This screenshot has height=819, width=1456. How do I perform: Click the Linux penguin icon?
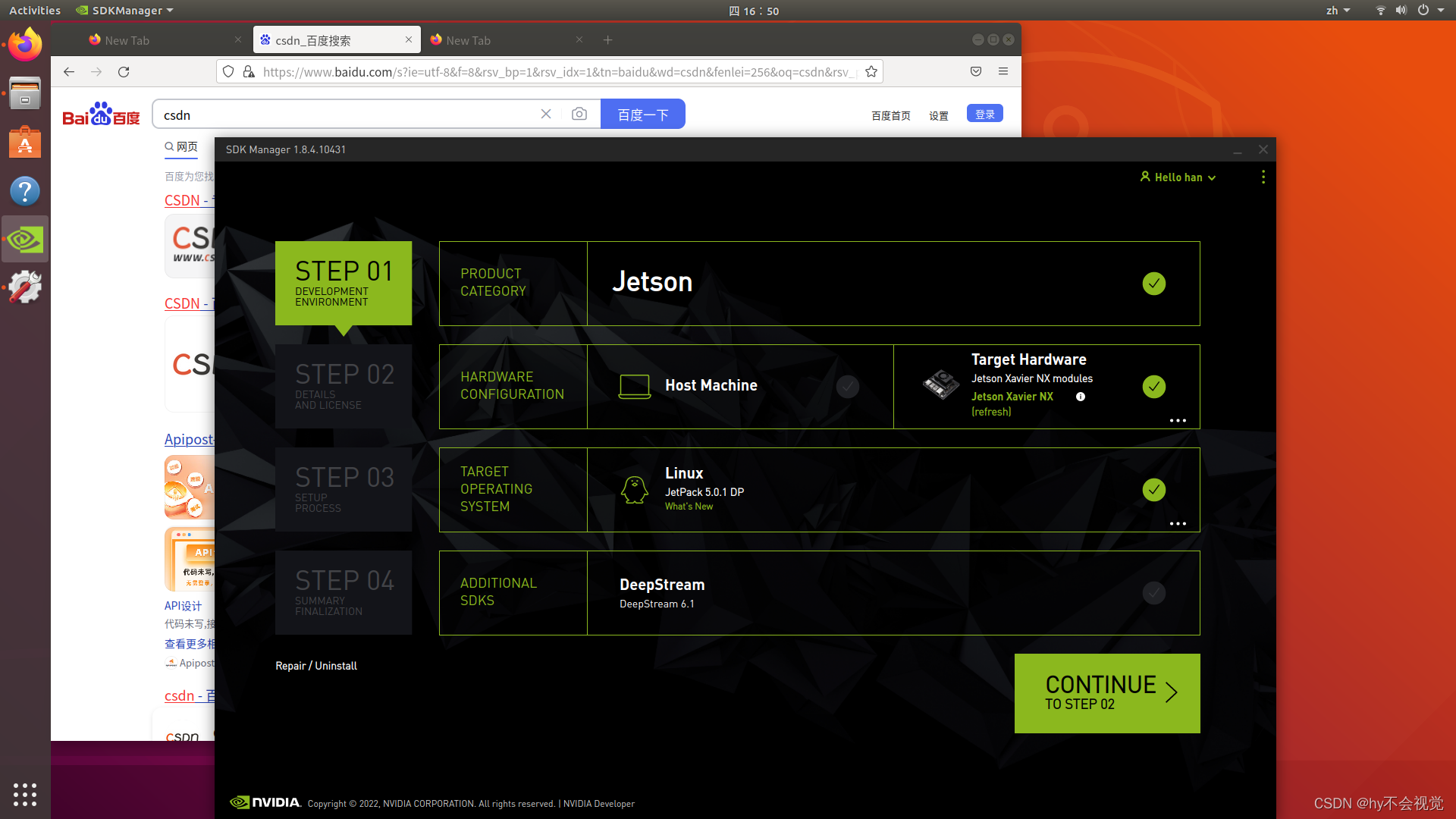[x=634, y=490]
